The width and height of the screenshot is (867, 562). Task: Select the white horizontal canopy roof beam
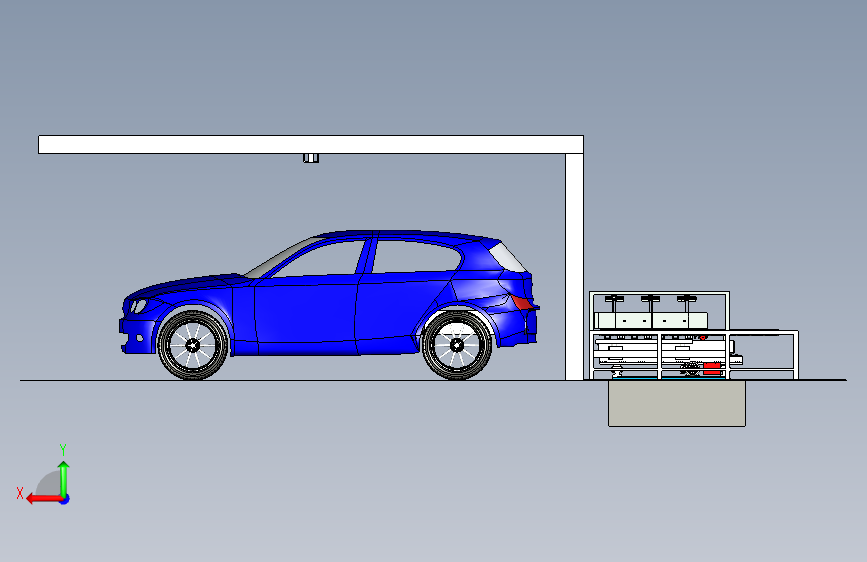pyautogui.click(x=311, y=144)
